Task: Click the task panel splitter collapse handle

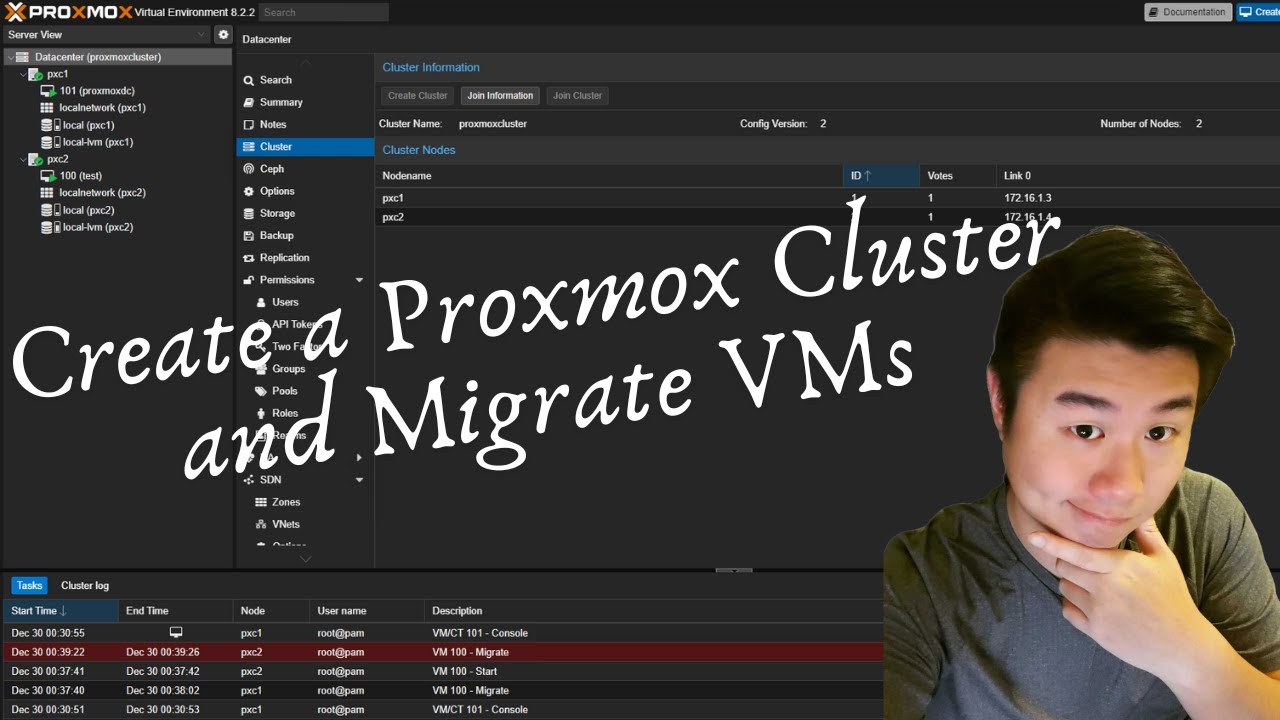Action: [733, 571]
